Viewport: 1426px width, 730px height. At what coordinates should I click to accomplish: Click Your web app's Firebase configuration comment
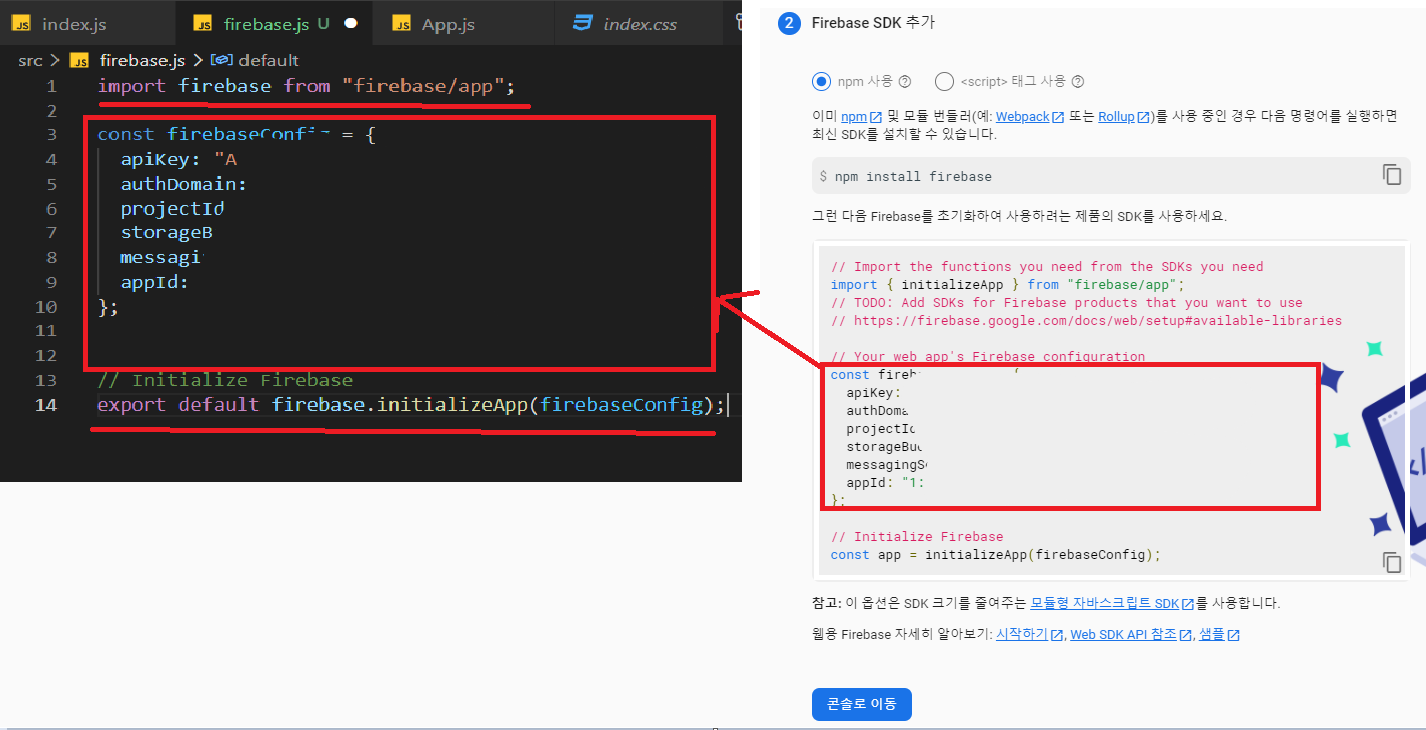click(x=988, y=356)
